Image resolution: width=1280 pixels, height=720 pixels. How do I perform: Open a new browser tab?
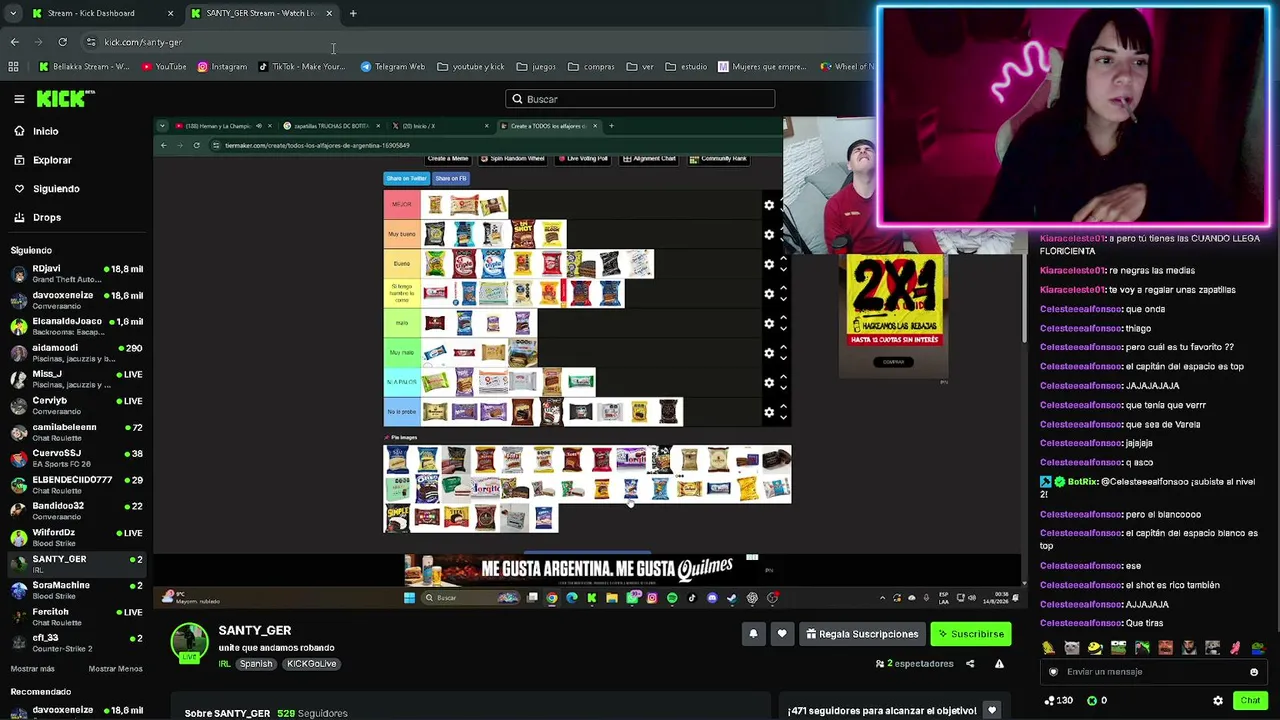click(353, 13)
